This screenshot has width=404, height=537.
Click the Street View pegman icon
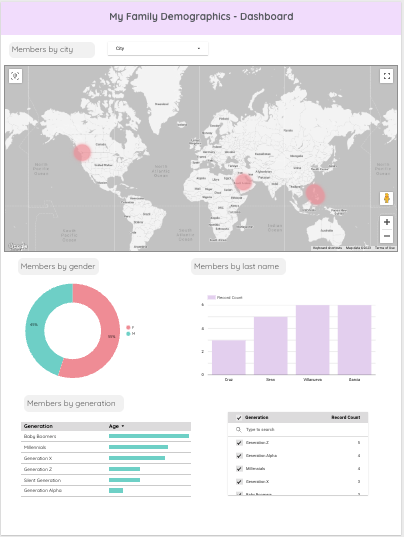pos(387,198)
